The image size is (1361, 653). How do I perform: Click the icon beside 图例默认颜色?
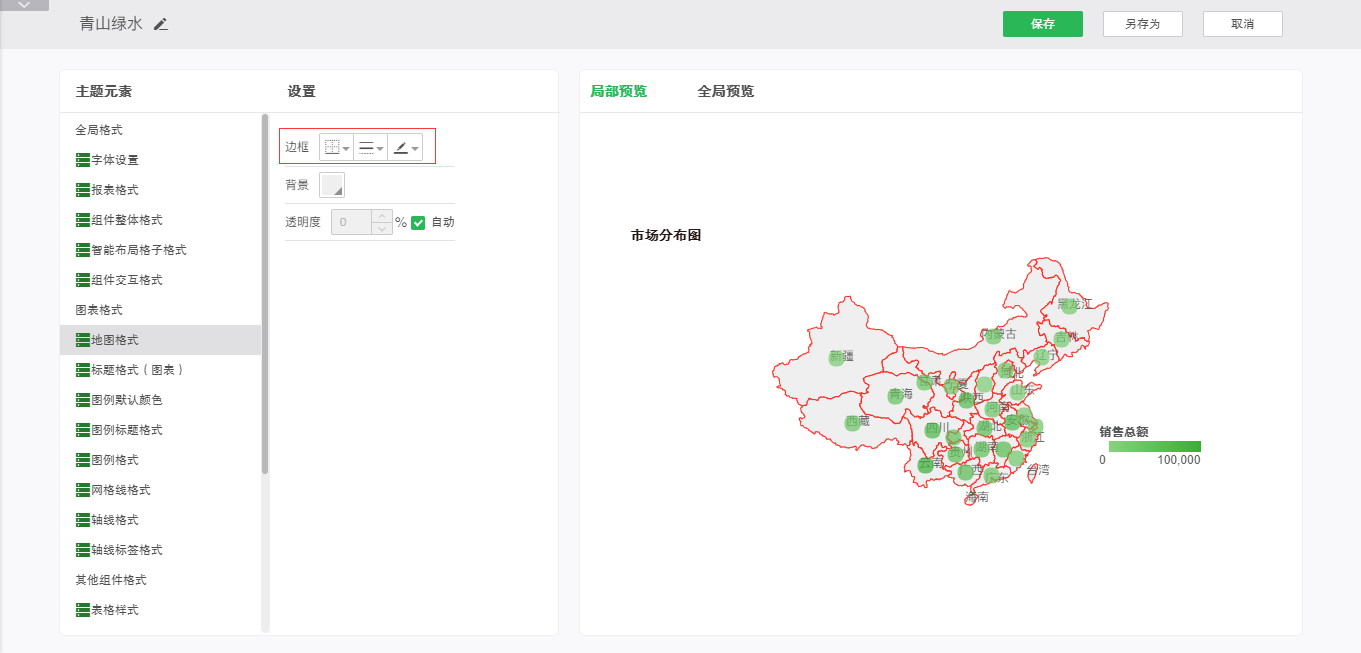83,400
